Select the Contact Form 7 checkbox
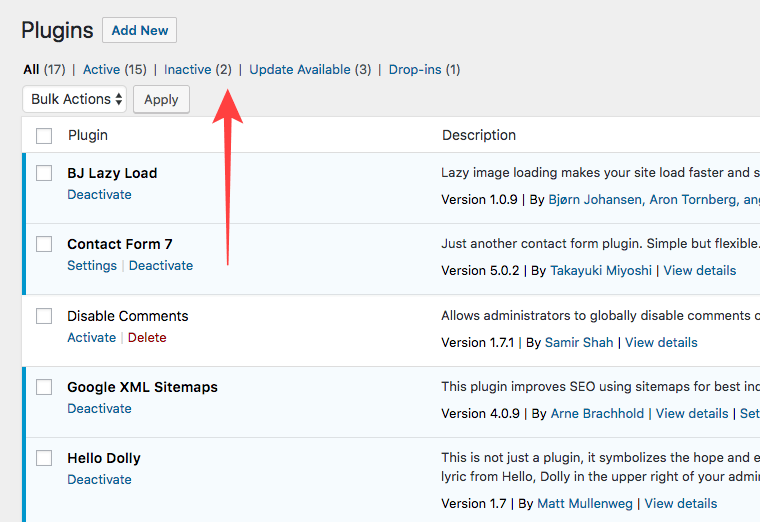 (44, 244)
